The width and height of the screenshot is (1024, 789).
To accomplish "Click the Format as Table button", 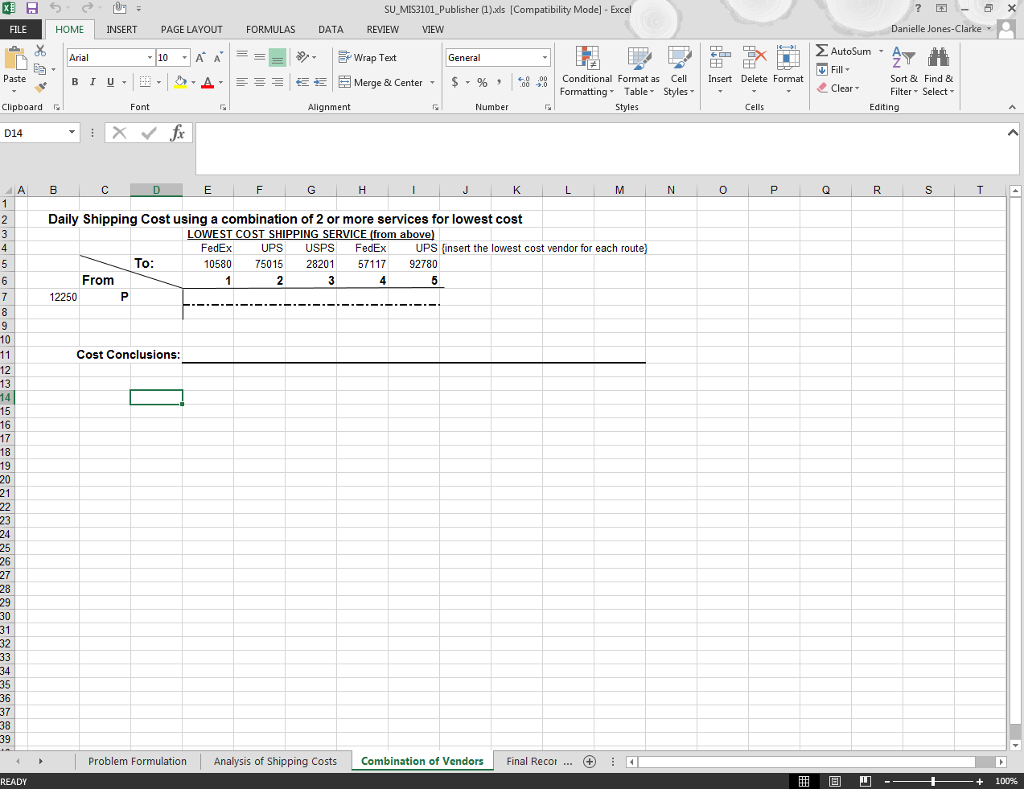I will [x=638, y=72].
